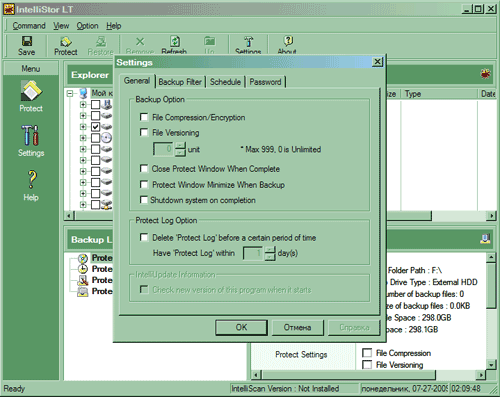Image resolution: width=500 pixels, height=397 pixels.
Task: Open Help in the left sidebar
Action: [31, 185]
